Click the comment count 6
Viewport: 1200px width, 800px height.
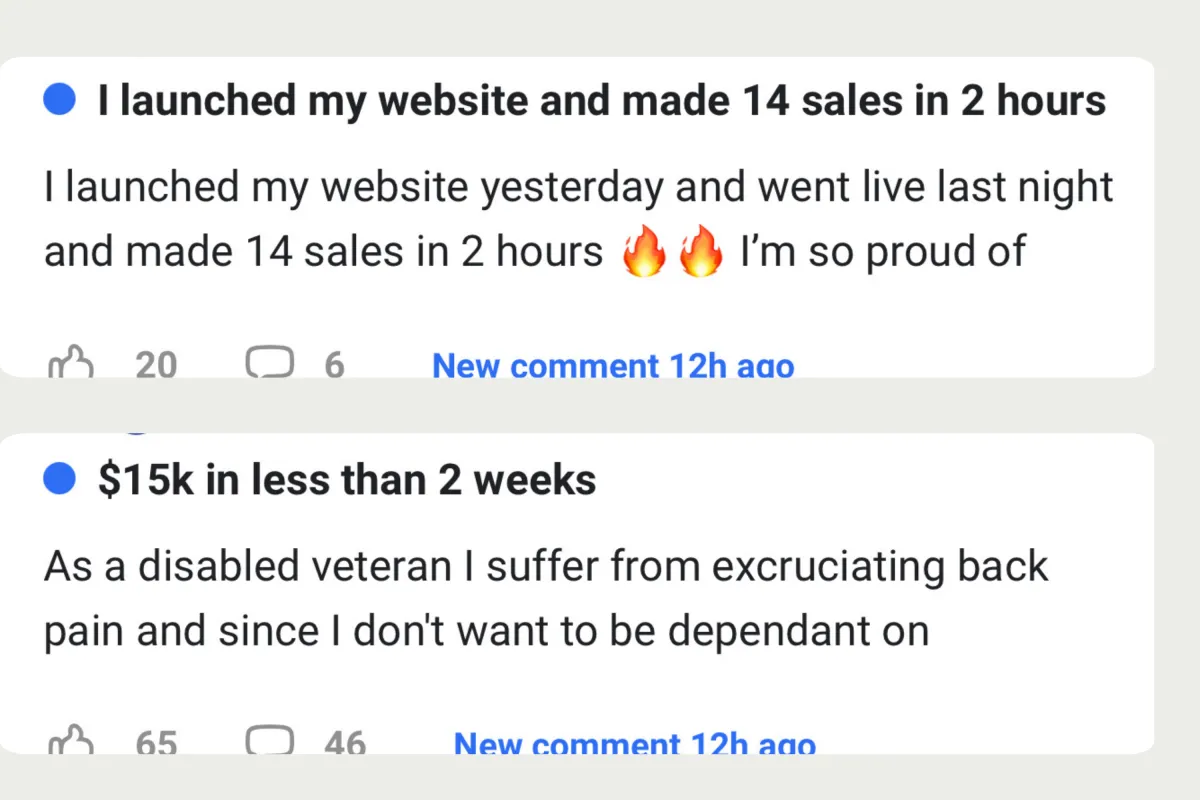pyautogui.click(x=334, y=365)
